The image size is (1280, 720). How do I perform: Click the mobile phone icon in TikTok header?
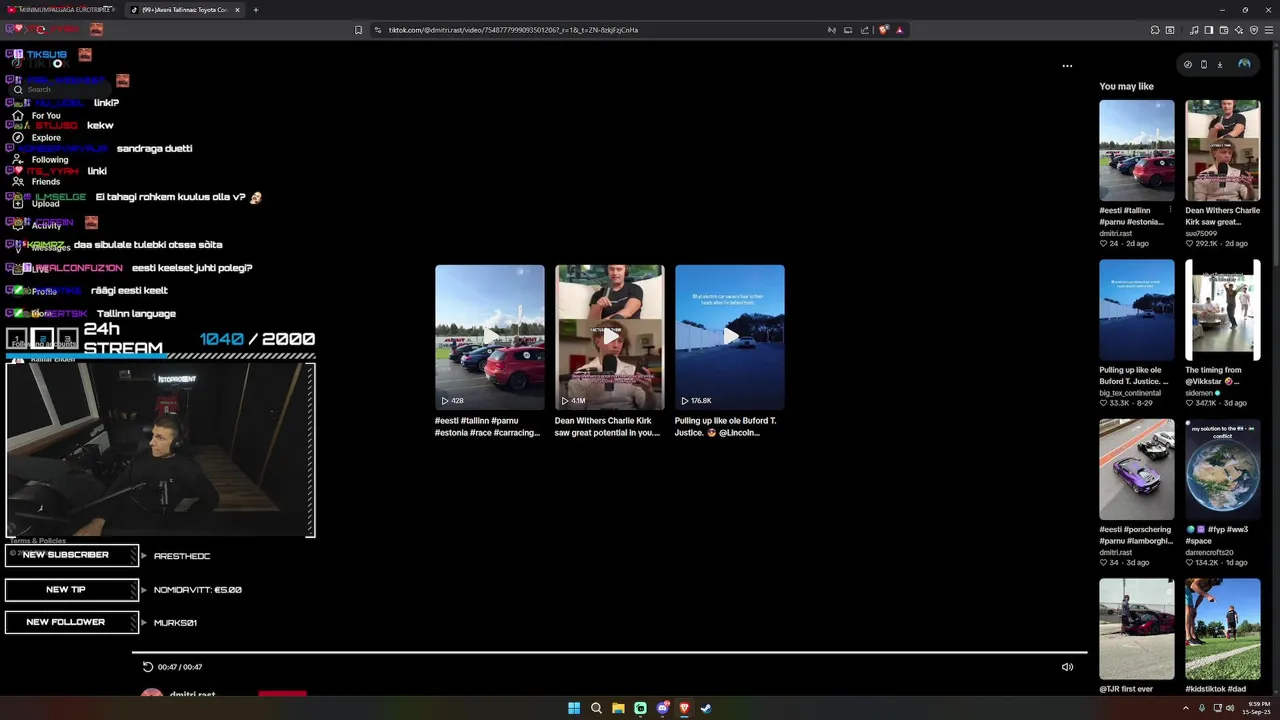[1204, 64]
